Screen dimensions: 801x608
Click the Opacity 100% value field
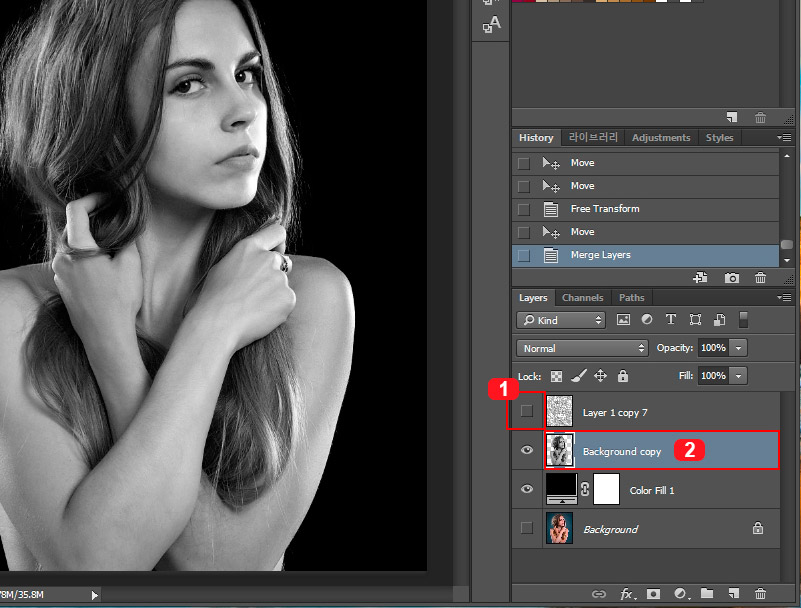coord(713,348)
